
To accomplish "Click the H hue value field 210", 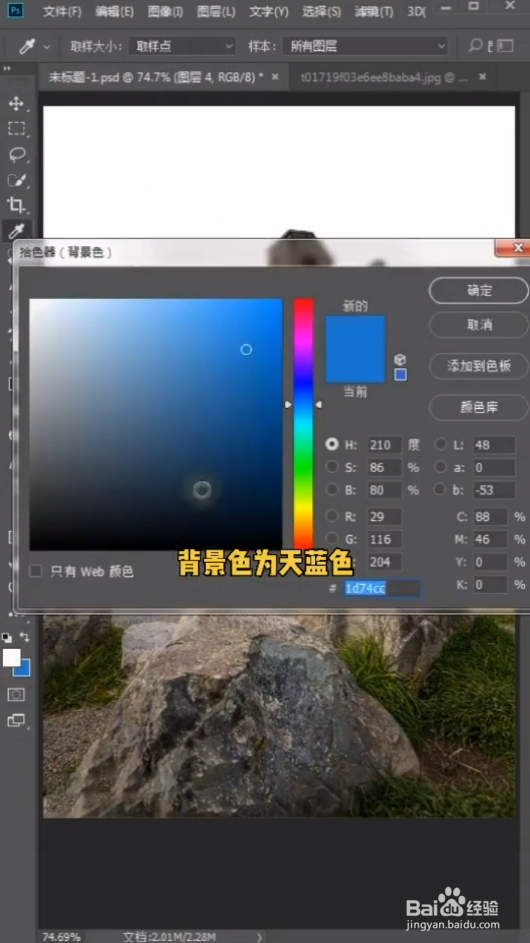I will coord(384,445).
